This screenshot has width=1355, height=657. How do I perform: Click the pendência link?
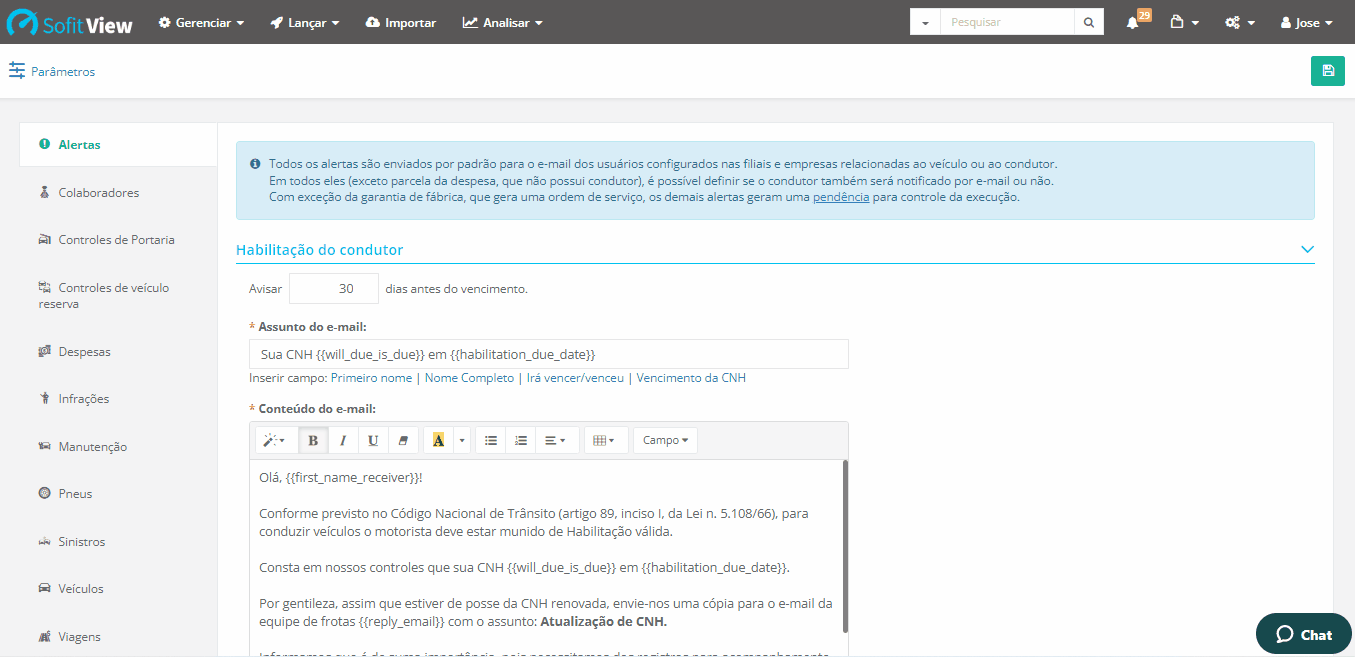click(x=841, y=197)
